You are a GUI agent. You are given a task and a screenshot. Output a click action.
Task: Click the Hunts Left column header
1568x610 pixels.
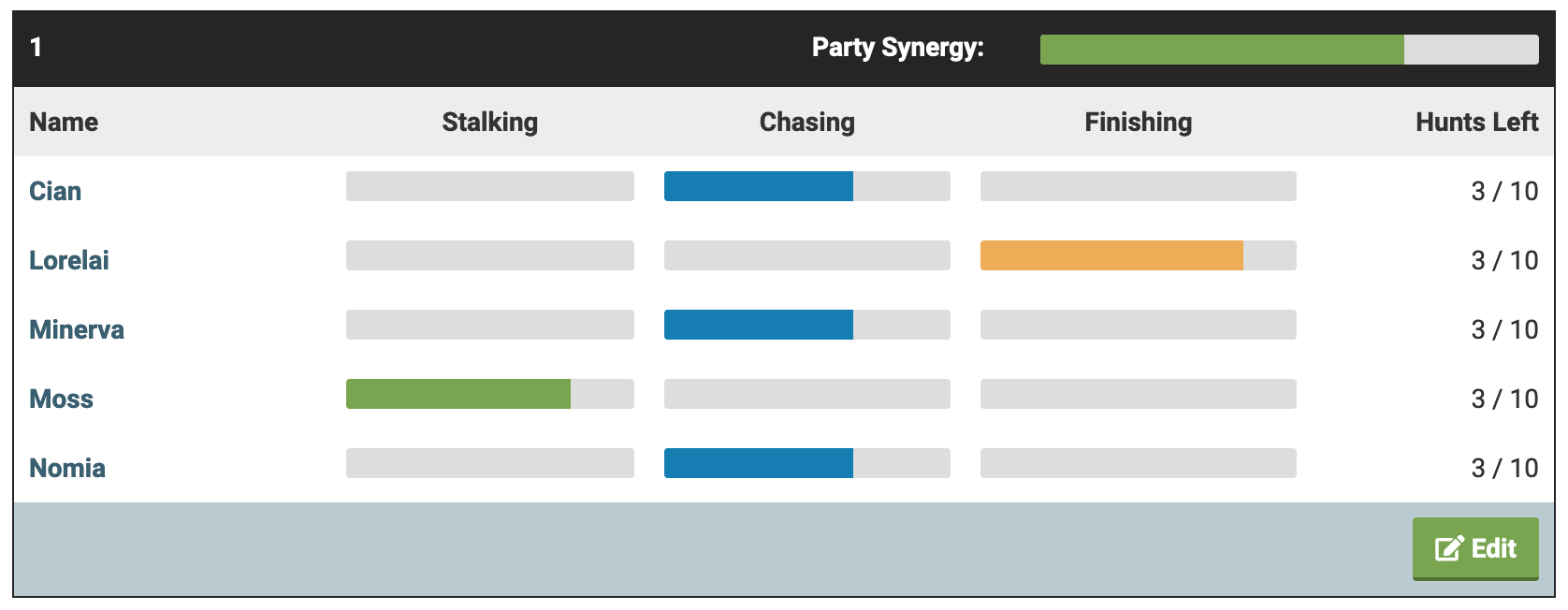coord(1476,122)
